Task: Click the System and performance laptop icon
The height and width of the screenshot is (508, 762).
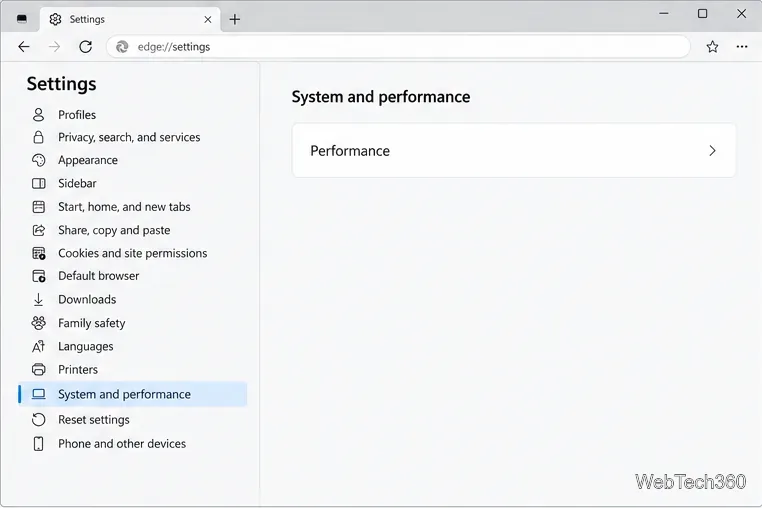Action: pyautogui.click(x=38, y=394)
